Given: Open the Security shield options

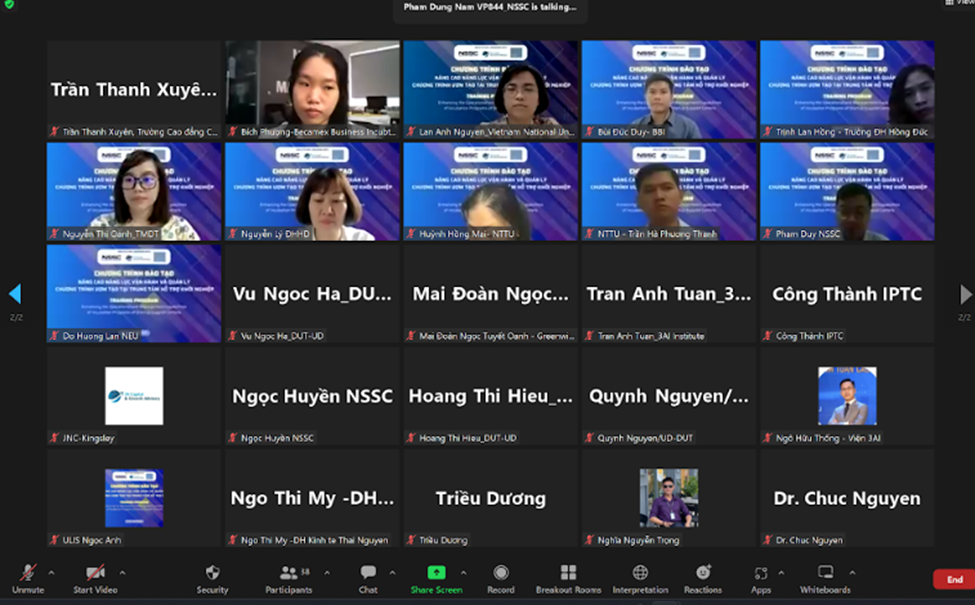Looking at the screenshot, I should click(x=212, y=574).
